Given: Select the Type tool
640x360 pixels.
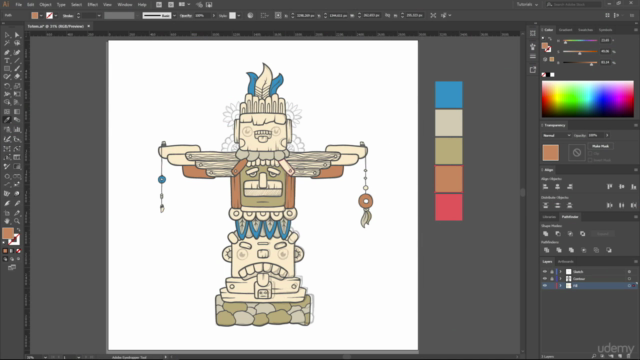Looking at the screenshot, I should pyautogui.click(x=7, y=60).
